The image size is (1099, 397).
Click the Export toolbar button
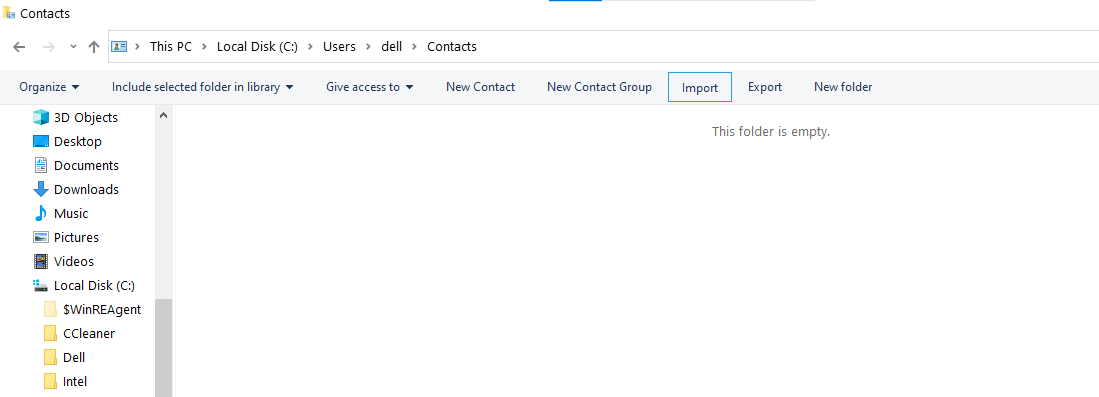point(765,87)
